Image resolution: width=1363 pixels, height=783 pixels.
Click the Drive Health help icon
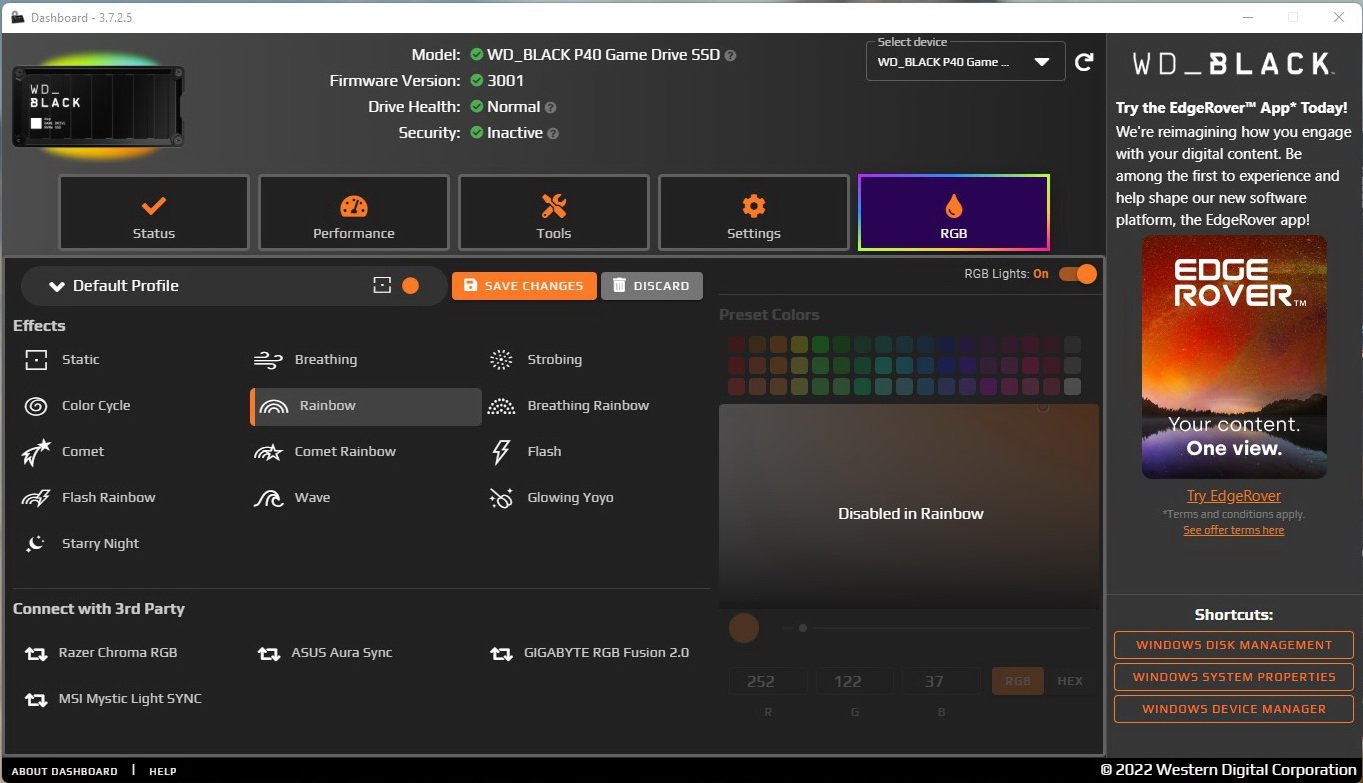click(x=551, y=108)
